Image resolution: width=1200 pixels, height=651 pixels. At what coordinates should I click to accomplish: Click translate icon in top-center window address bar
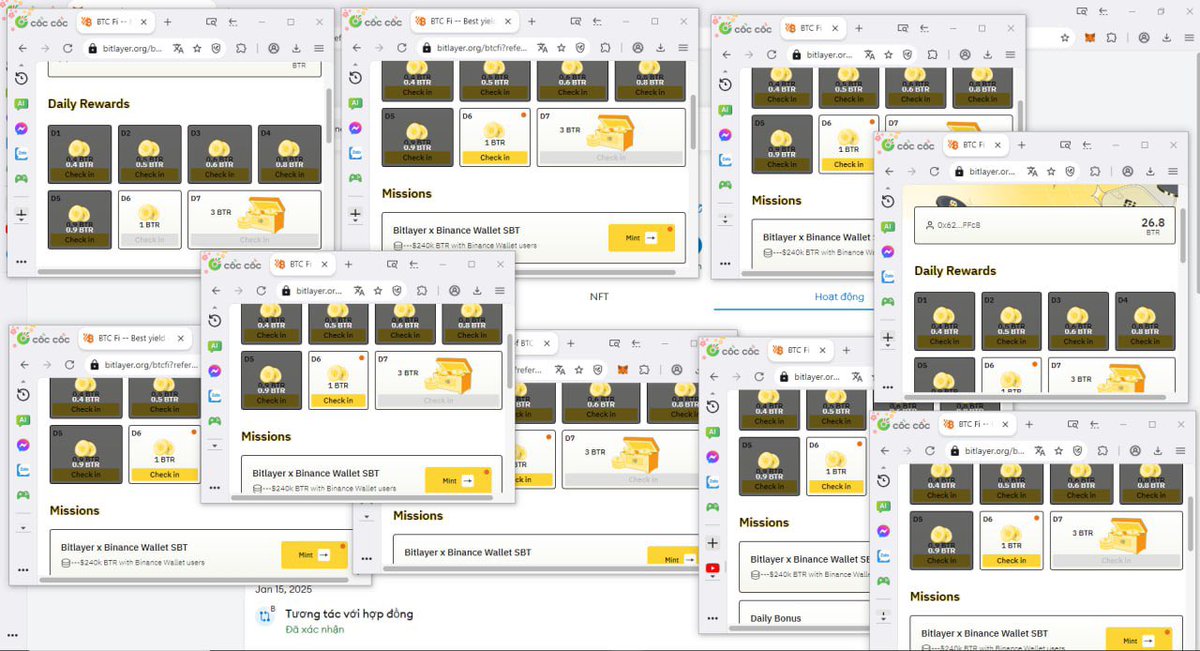click(542, 47)
